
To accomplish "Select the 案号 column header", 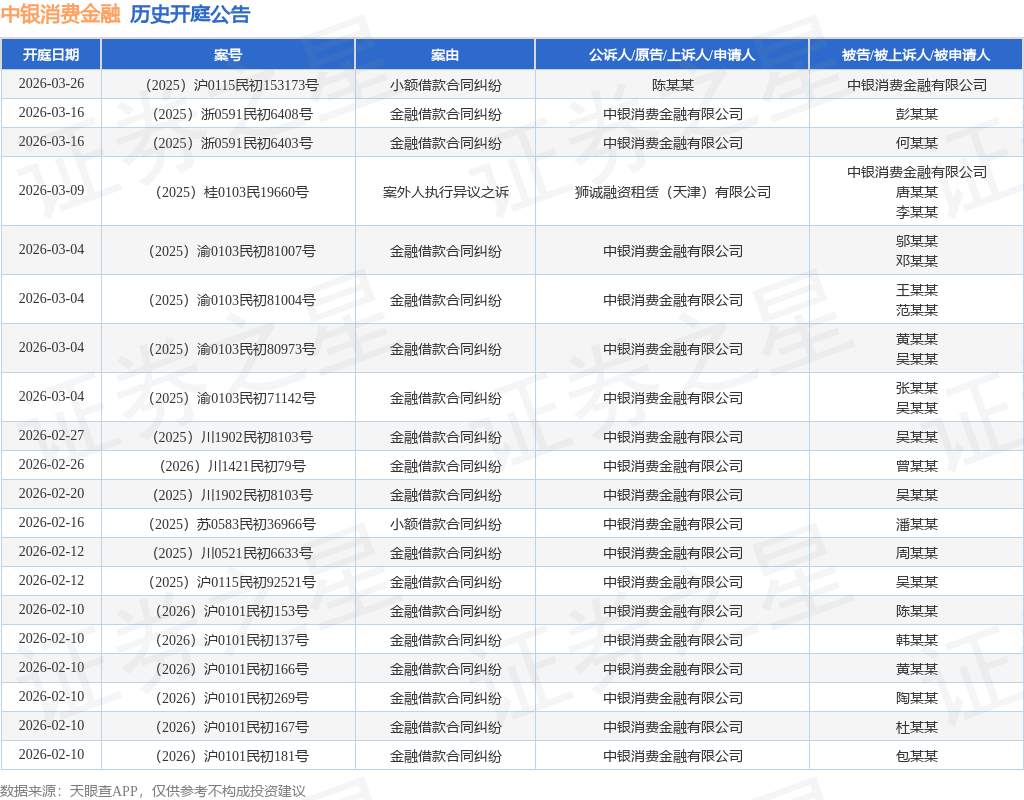I will 228,55.
